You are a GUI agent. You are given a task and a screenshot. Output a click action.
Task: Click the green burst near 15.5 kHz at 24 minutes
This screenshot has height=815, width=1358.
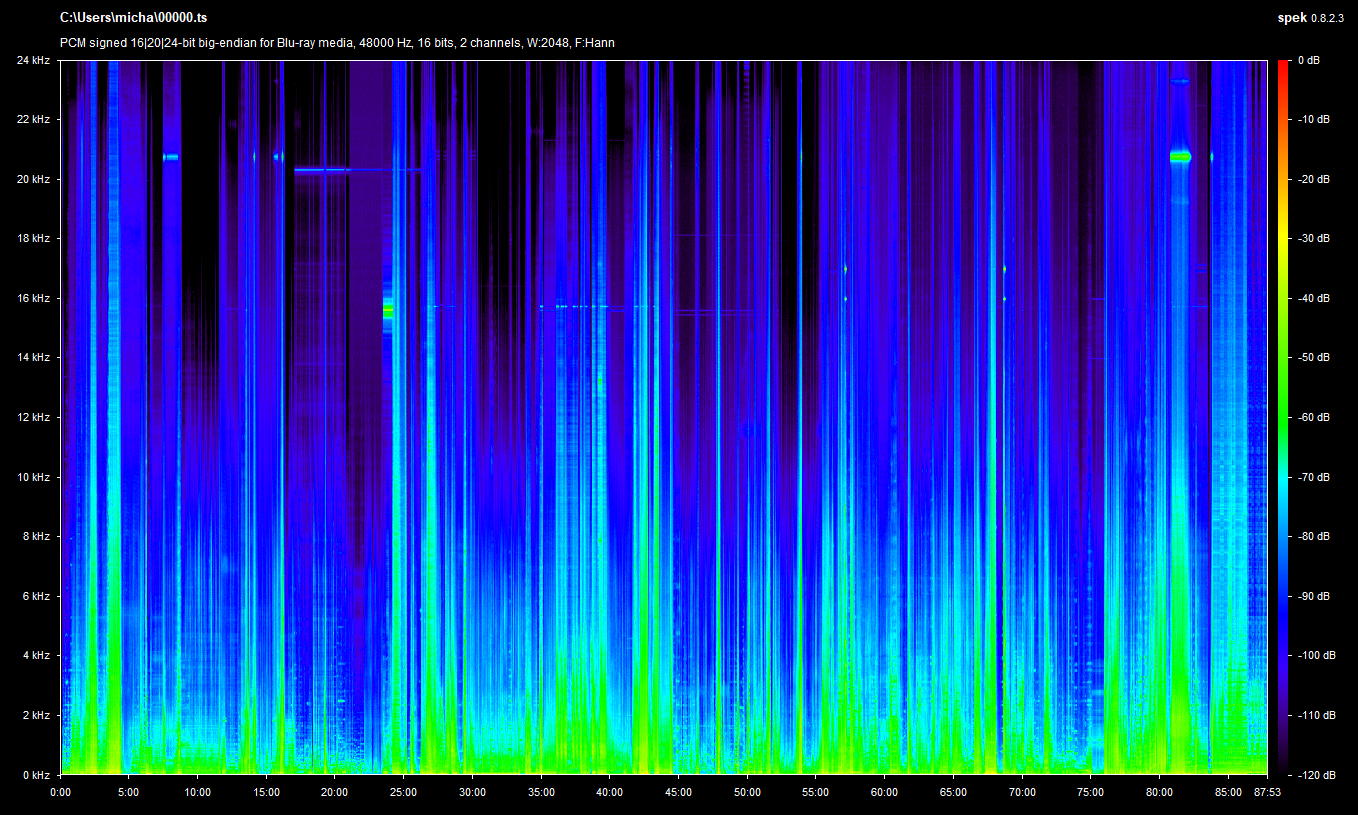tap(388, 311)
